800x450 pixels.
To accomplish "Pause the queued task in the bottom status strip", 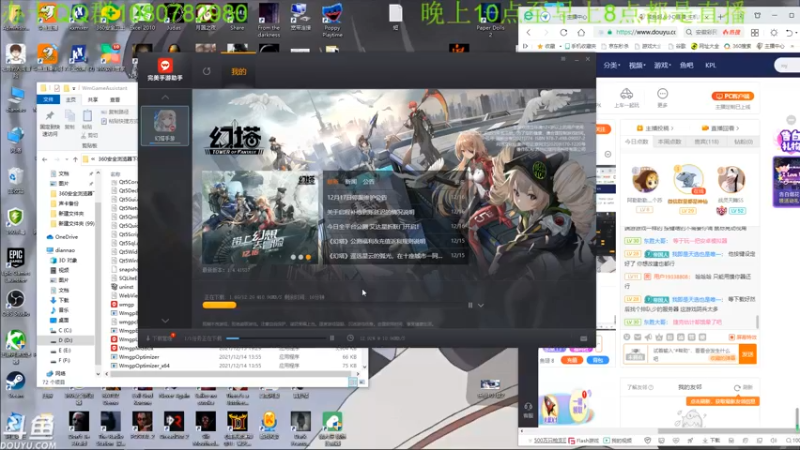I will coord(332,338).
